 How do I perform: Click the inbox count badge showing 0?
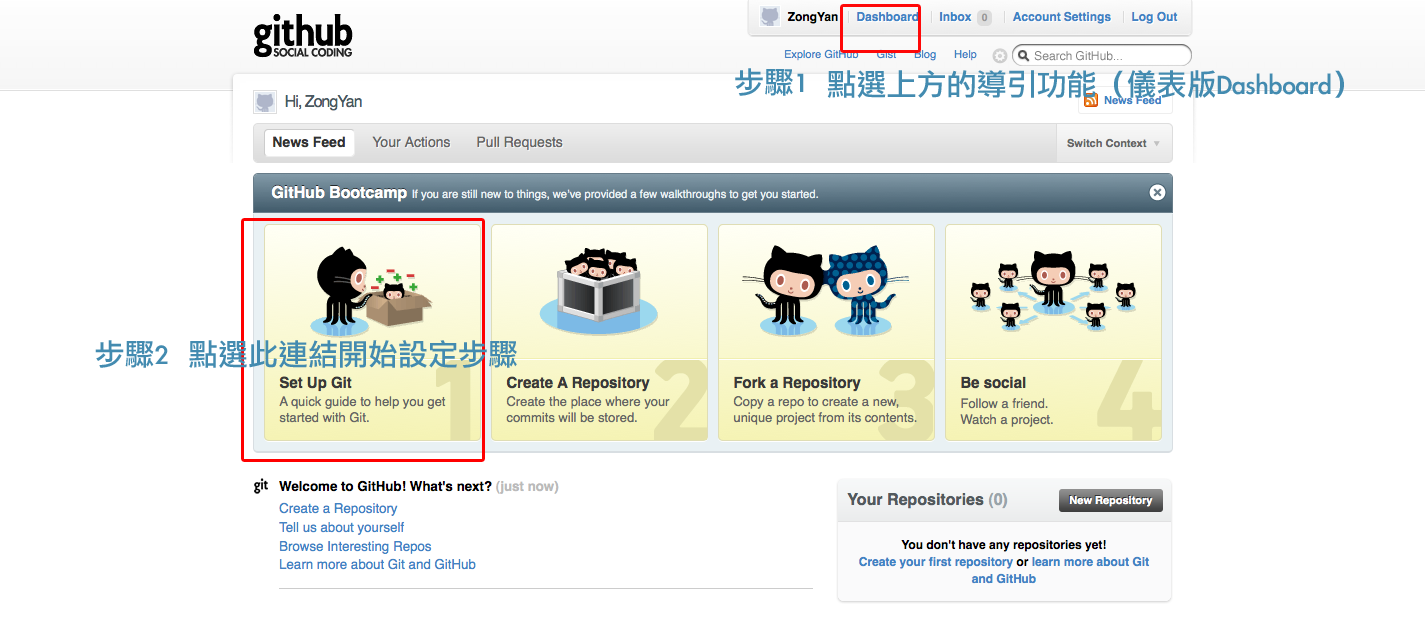pyautogui.click(x=984, y=17)
